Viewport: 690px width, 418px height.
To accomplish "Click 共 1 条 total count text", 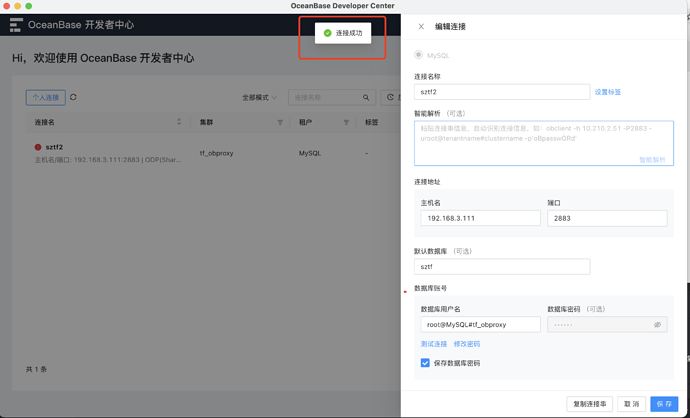I will 37,369.
